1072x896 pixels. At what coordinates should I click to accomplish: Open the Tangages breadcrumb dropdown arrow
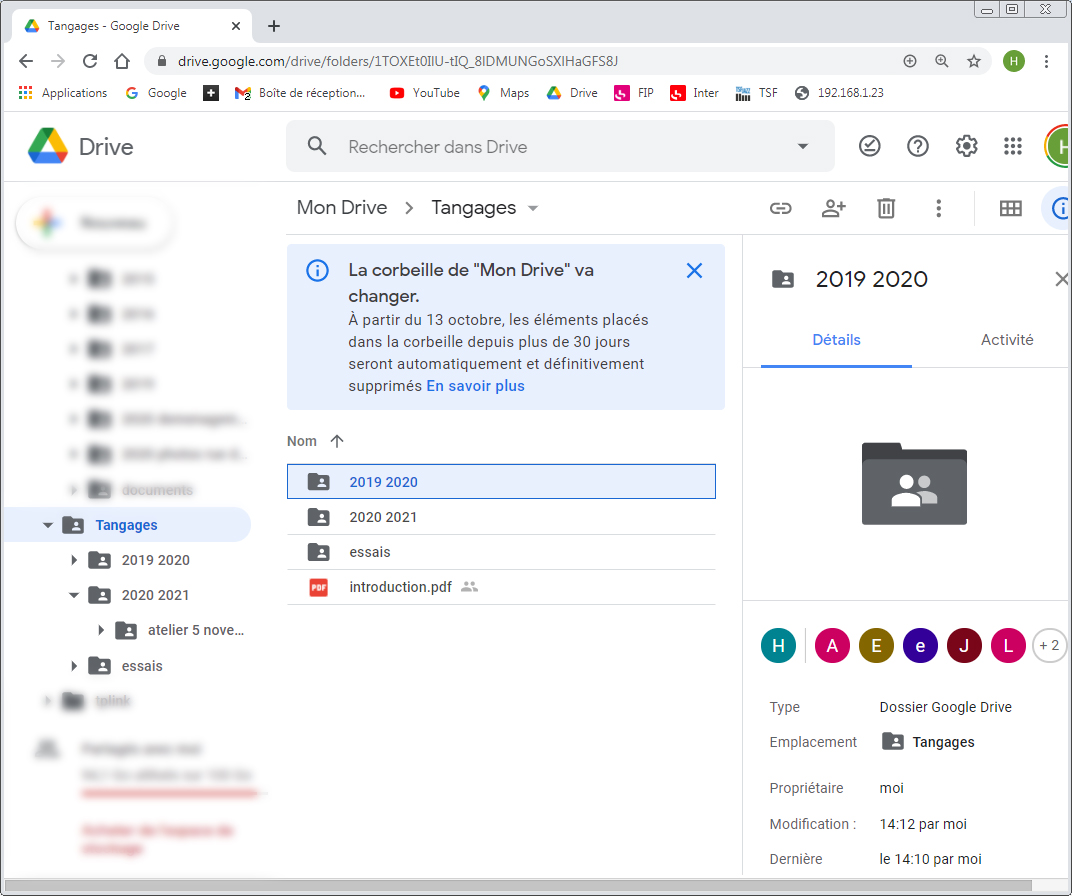click(533, 208)
